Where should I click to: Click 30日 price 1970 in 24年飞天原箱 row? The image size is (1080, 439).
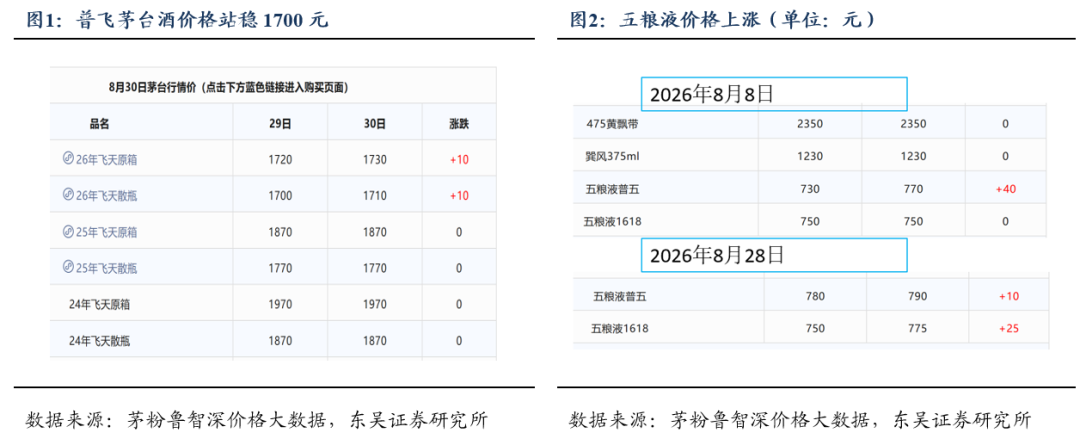(375, 304)
